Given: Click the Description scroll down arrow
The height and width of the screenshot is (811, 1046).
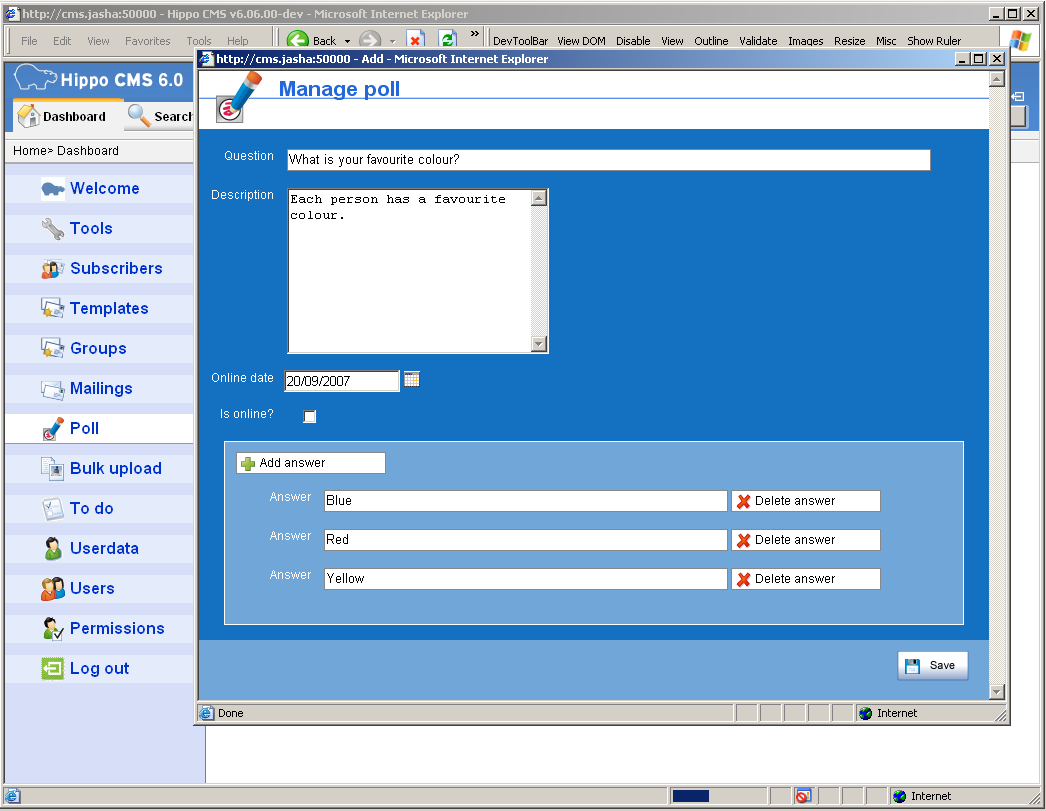Looking at the screenshot, I should (x=539, y=344).
